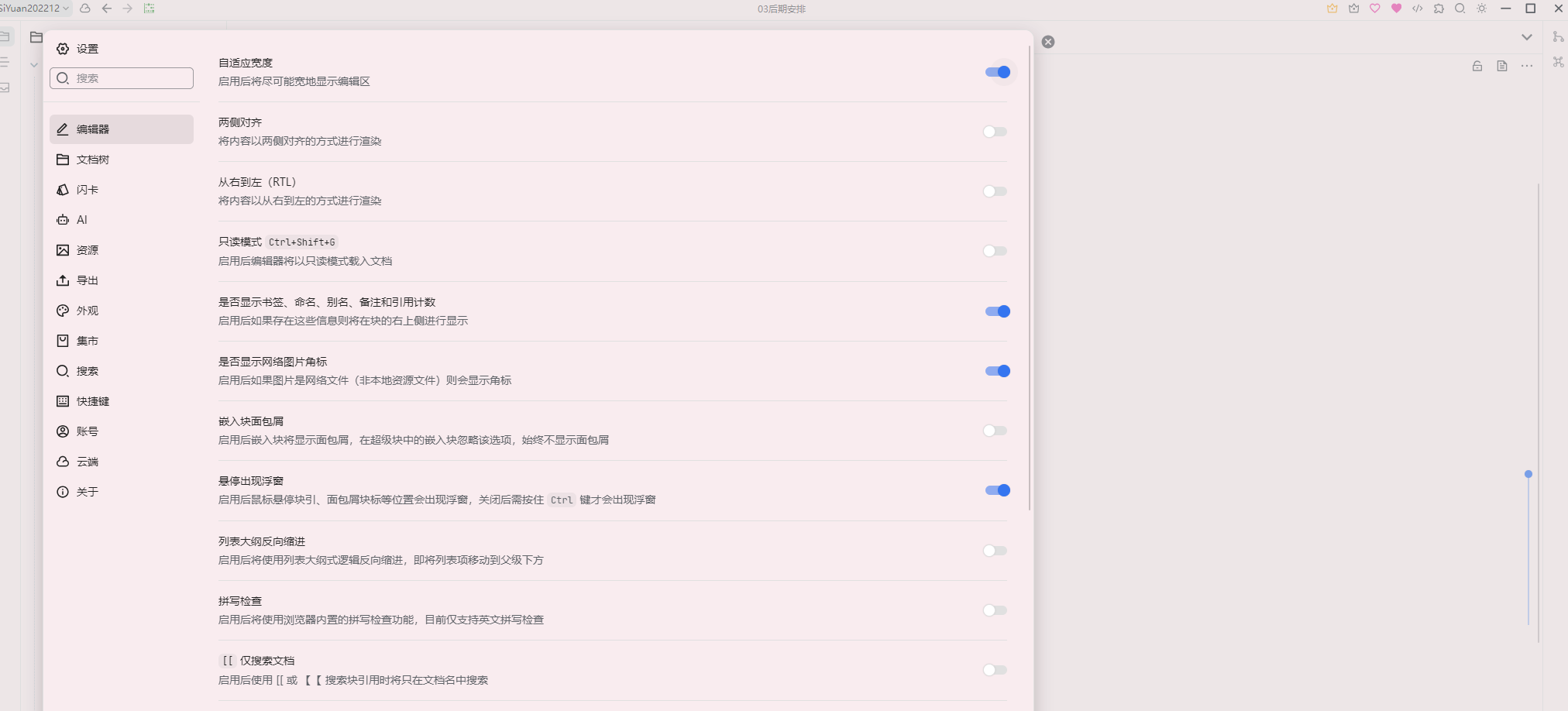Turn on the 拼写检查 switch
1568x711 pixels.
coord(995,610)
